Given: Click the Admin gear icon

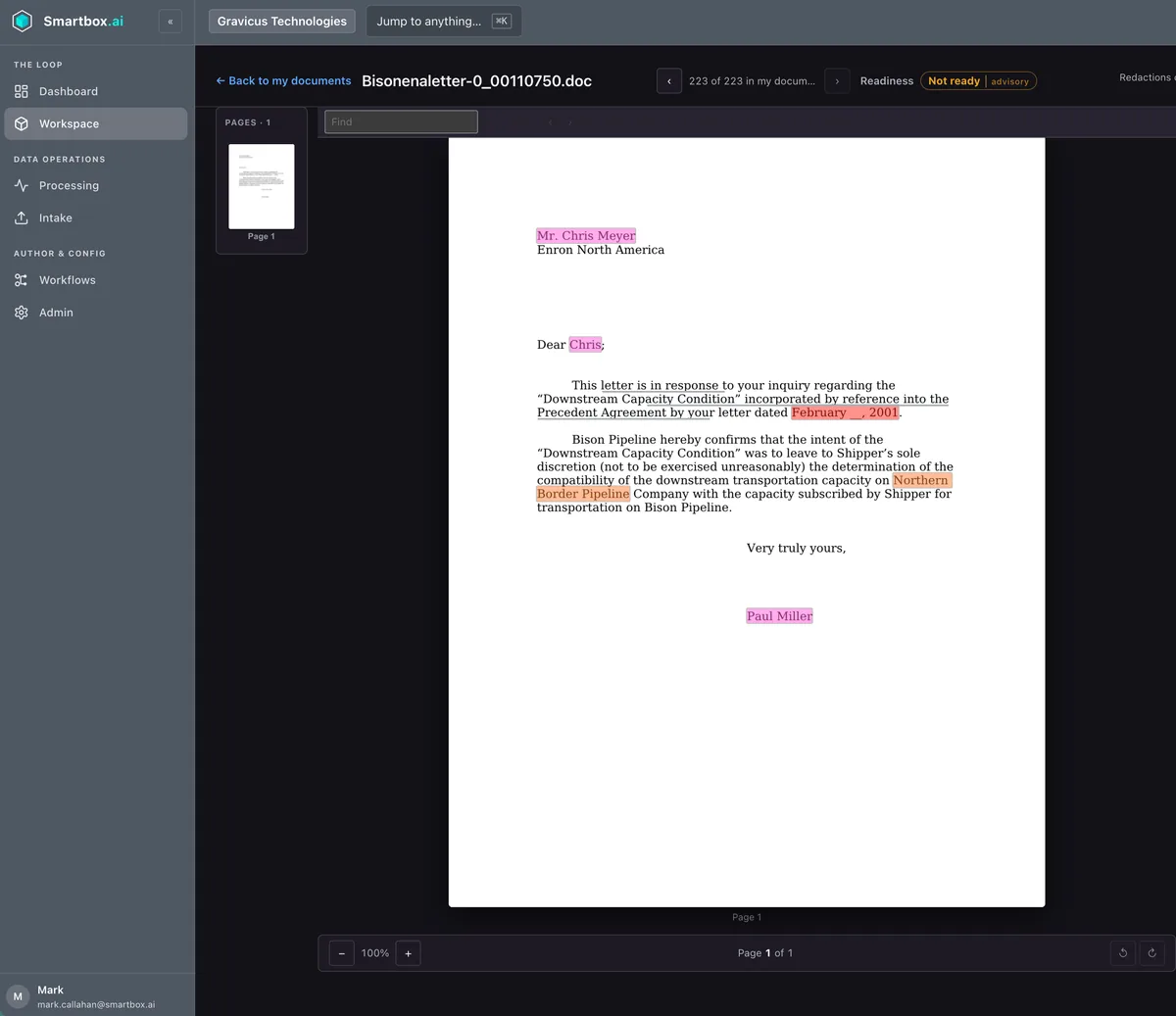Looking at the screenshot, I should point(22,313).
